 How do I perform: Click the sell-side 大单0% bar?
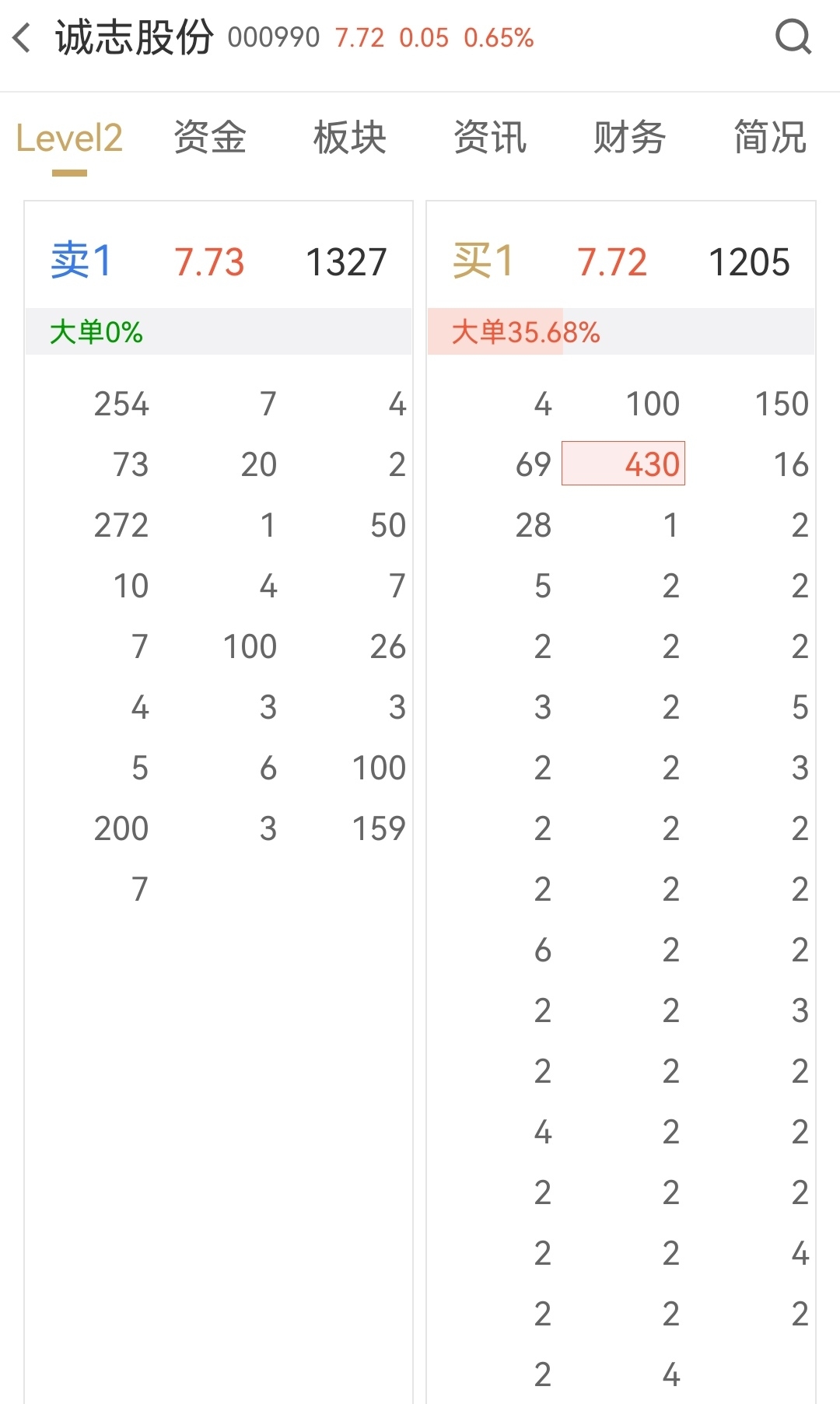219,332
